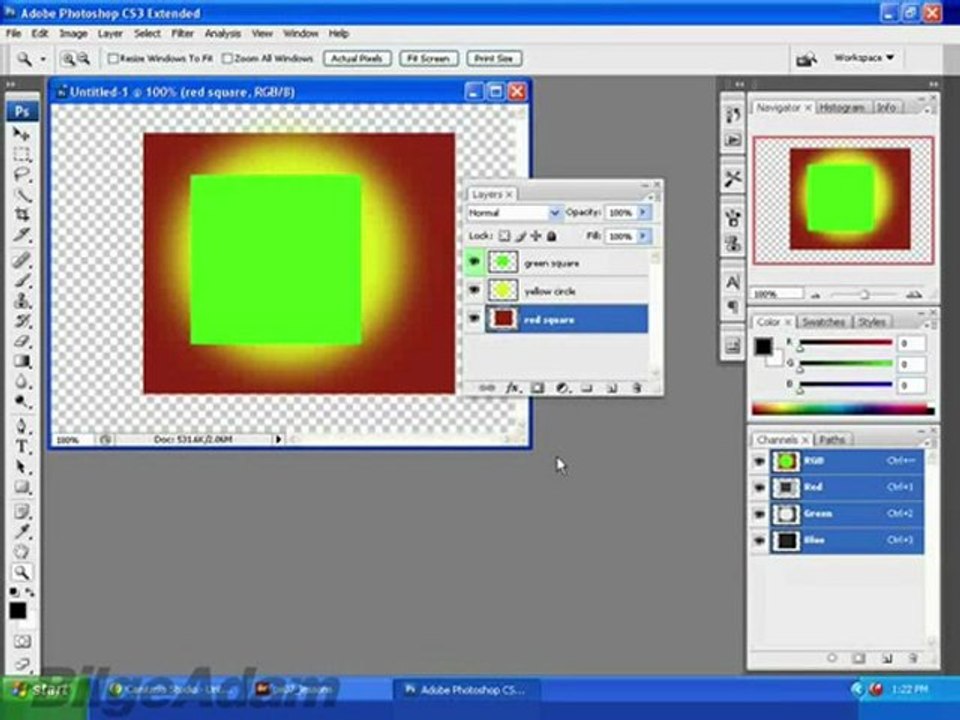The width and height of the screenshot is (960, 720).
Task: Click the color spectrum ramp
Action: pyautogui.click(x=843, y=410)
